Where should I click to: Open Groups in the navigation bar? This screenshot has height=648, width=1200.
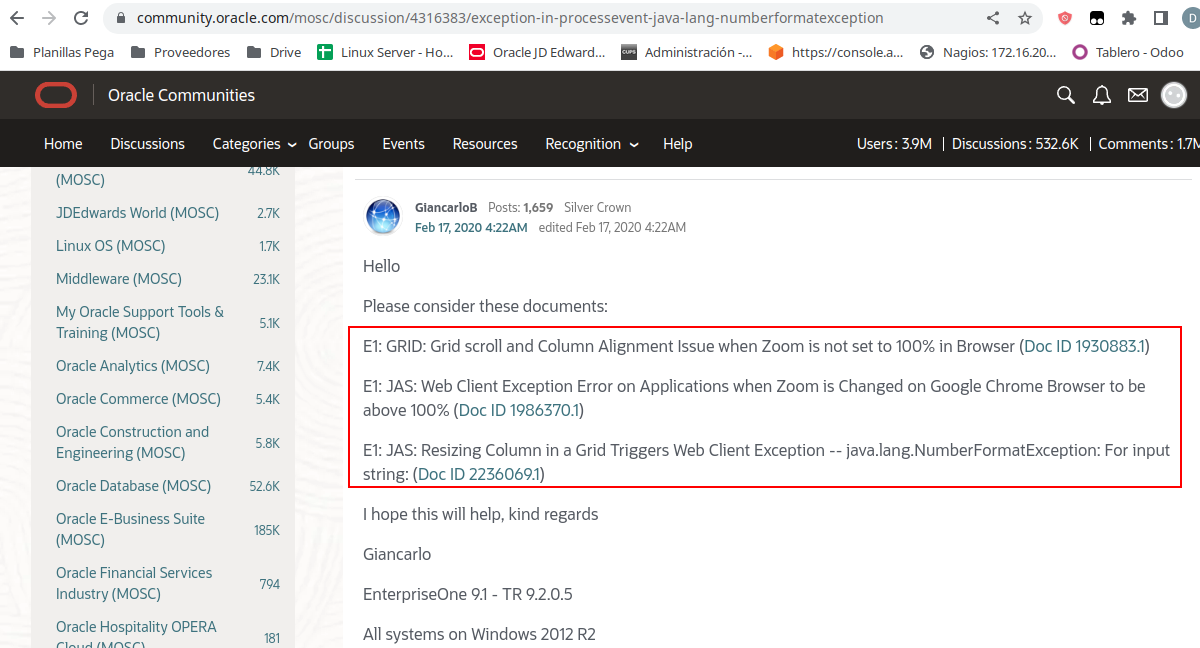click(331, 144)
